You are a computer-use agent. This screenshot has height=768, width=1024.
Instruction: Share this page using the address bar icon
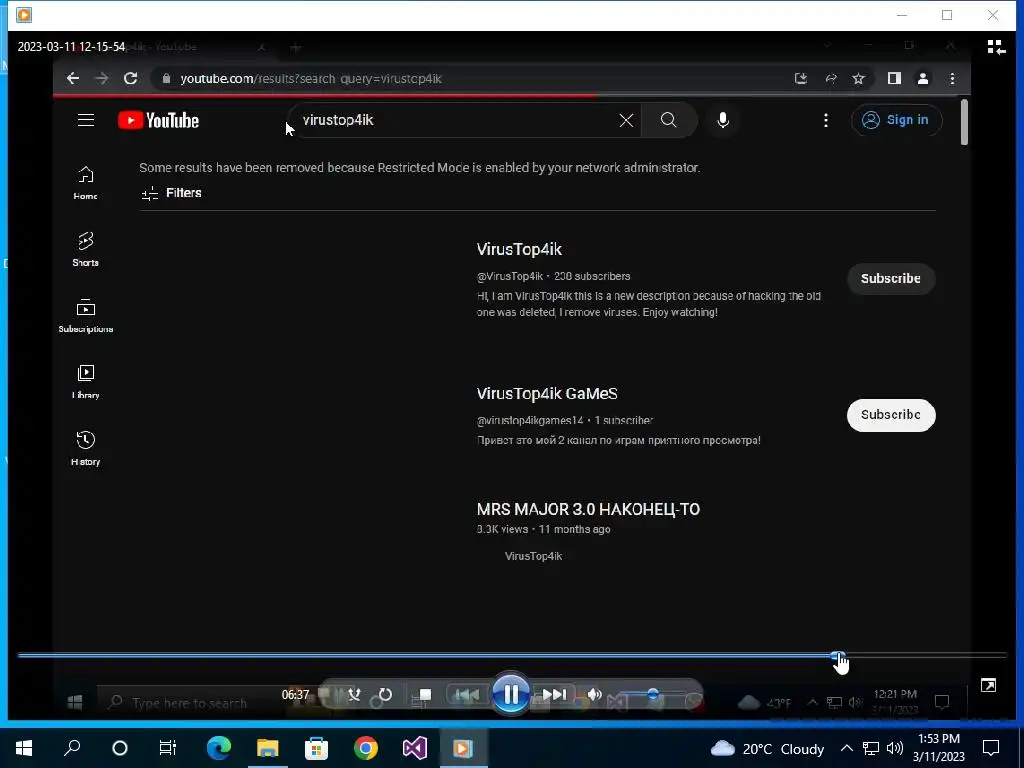point(830,78)
